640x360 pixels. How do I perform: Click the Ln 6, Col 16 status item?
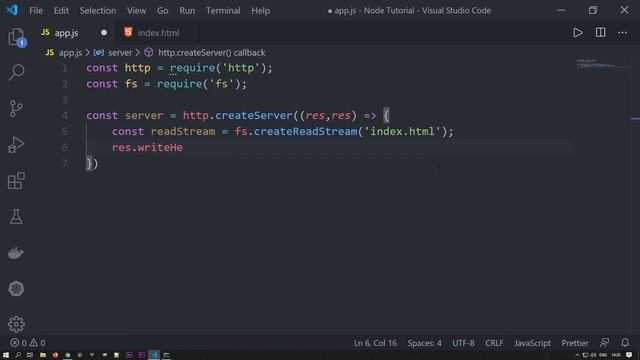(x=375, y=343)
